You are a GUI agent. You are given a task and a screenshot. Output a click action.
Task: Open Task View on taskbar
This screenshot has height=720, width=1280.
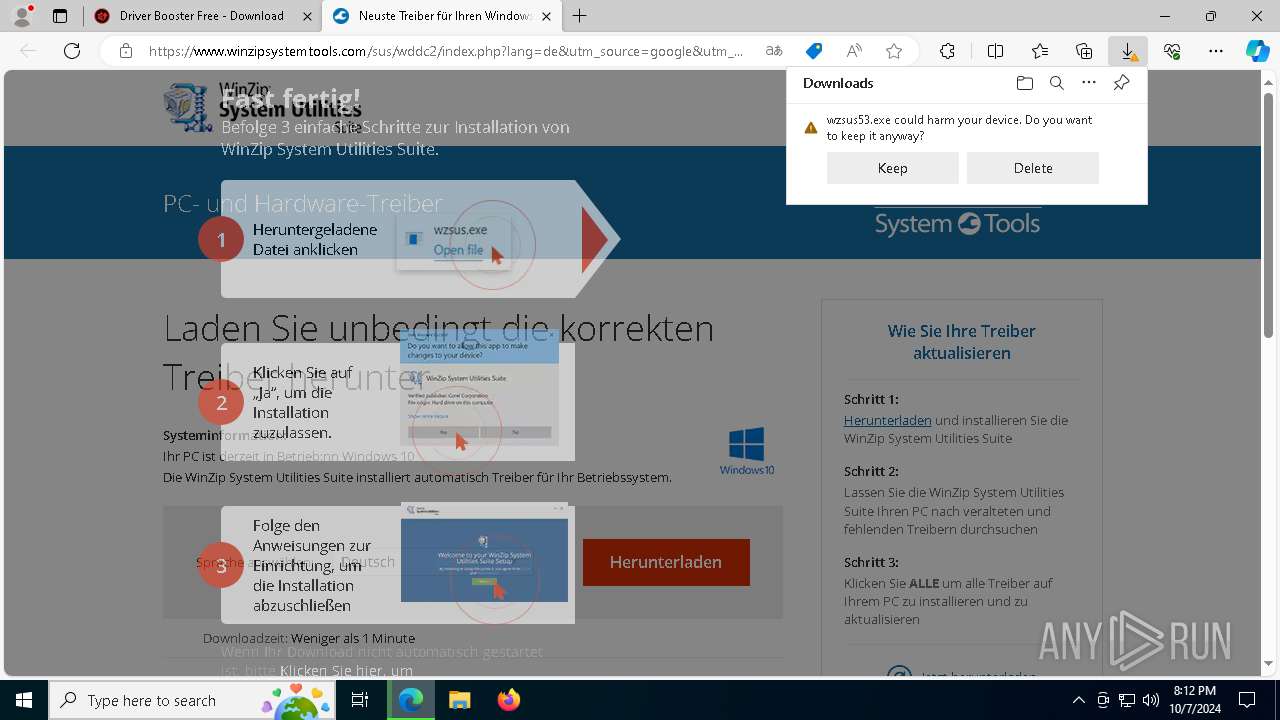point(361,700)
